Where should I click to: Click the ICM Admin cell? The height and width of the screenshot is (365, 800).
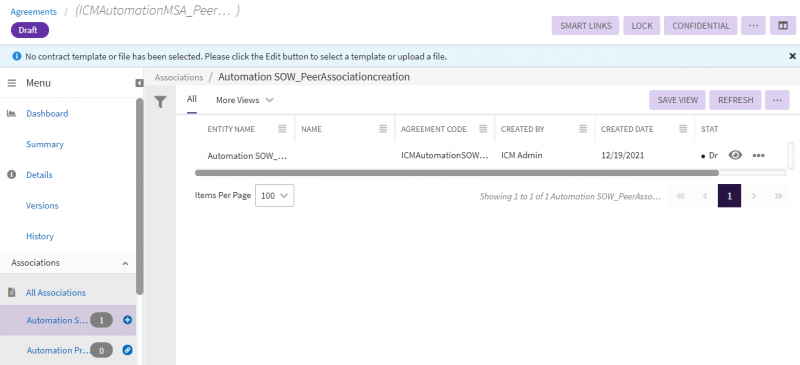click(521, 156)
